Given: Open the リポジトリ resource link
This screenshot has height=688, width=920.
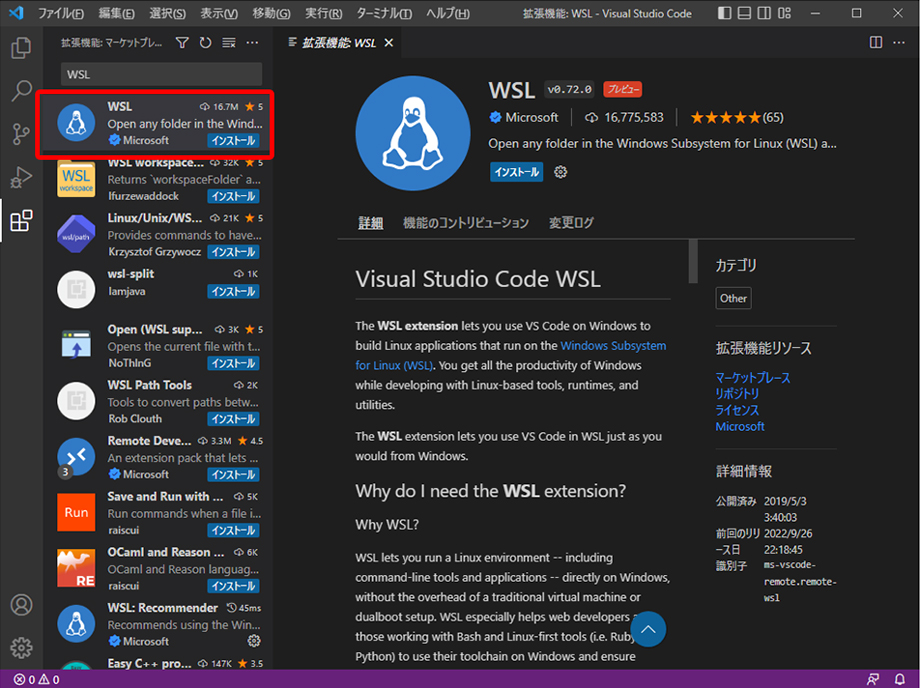Looking at the screenshot, I should tap(737, 394).
